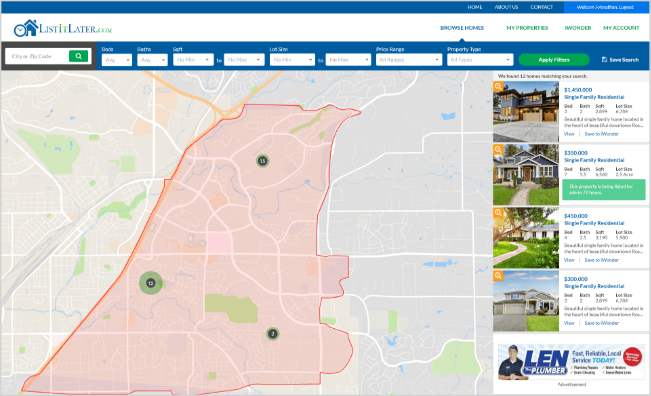Screen dimensions: 651x396
Task: Open the Beds dropdown
Action: tap(117, 60)
